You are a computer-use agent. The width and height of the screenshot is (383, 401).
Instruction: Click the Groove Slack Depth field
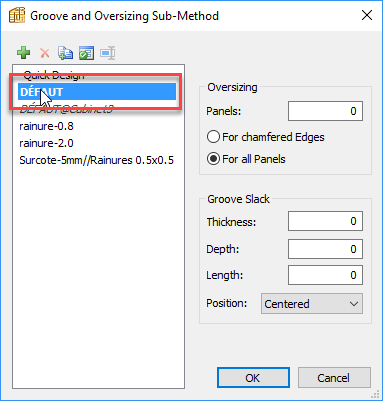click(325, 249)
